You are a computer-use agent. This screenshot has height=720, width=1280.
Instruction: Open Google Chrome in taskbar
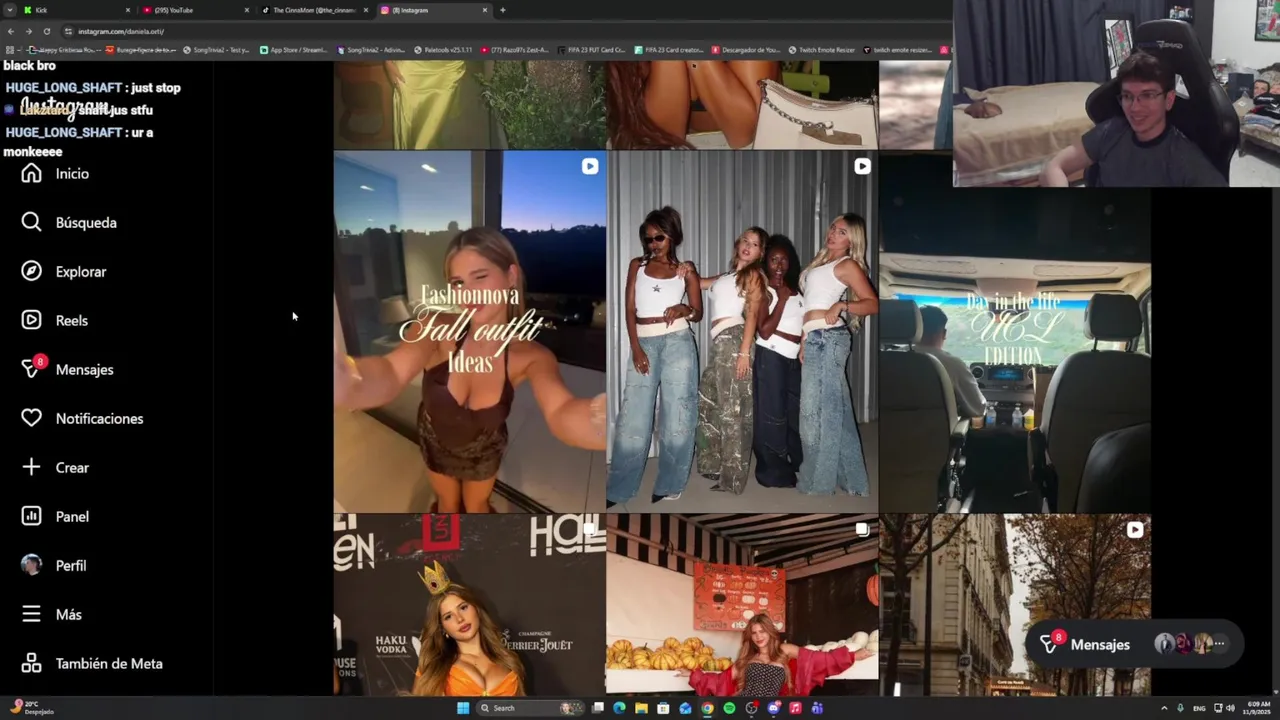[707, 708]
